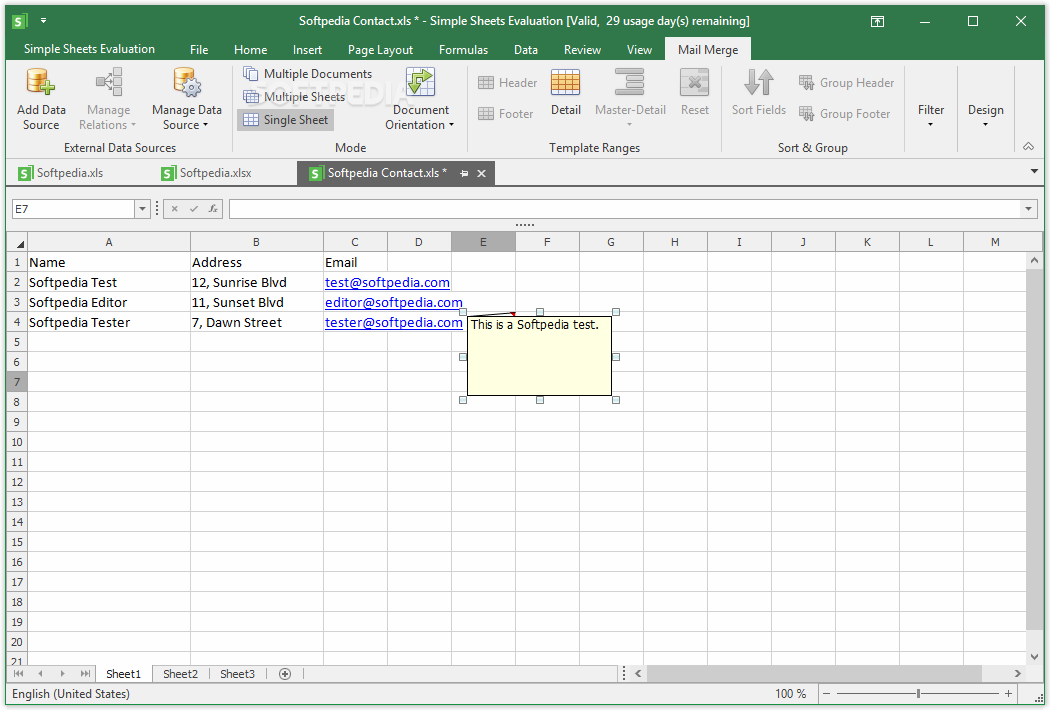Go to last sheet navigation arrow

[x=85, y=674]
